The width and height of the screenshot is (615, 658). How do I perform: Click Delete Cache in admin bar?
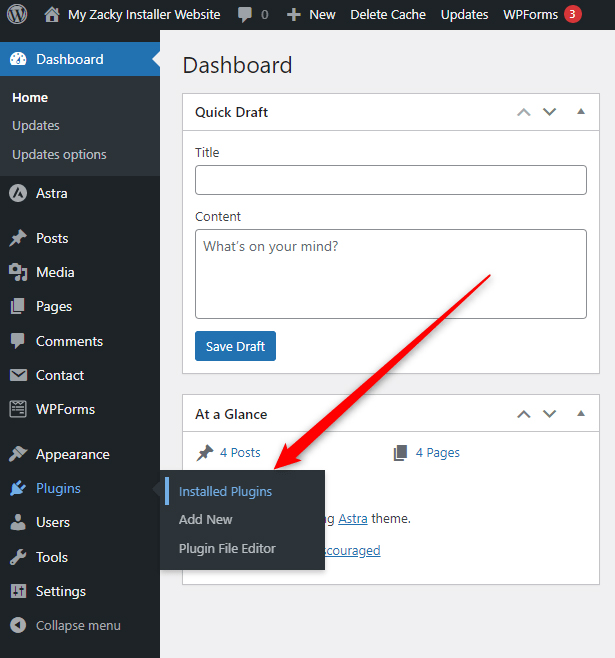pyautogui.click(x=388, y=15)
